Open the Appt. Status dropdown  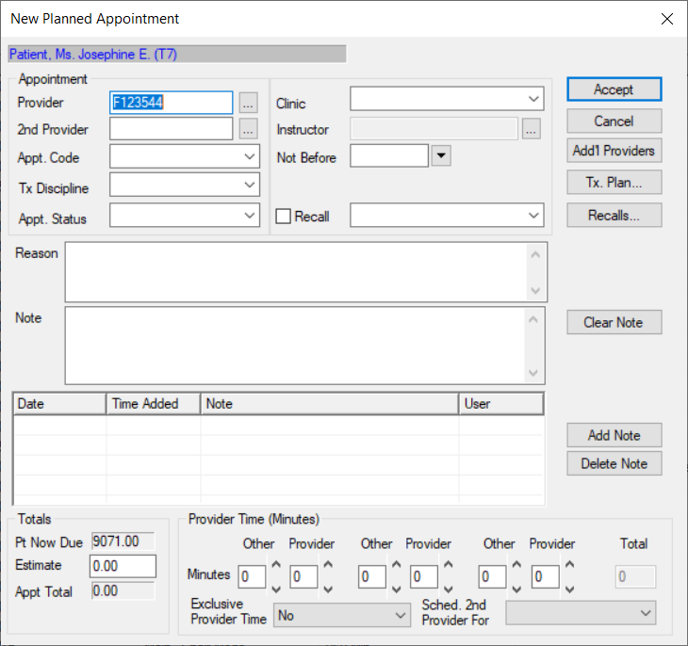coord(249,215)
